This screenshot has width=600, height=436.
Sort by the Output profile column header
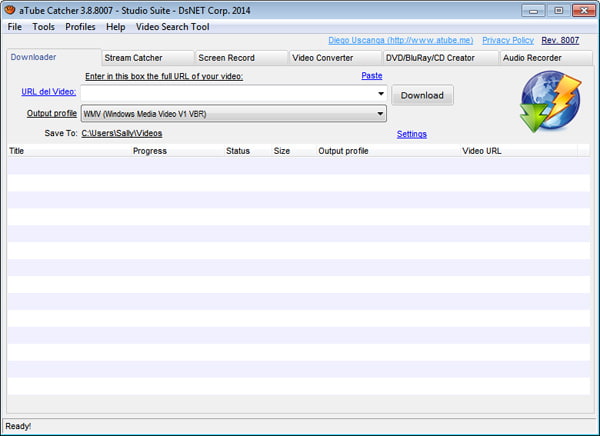coord(388,151)
